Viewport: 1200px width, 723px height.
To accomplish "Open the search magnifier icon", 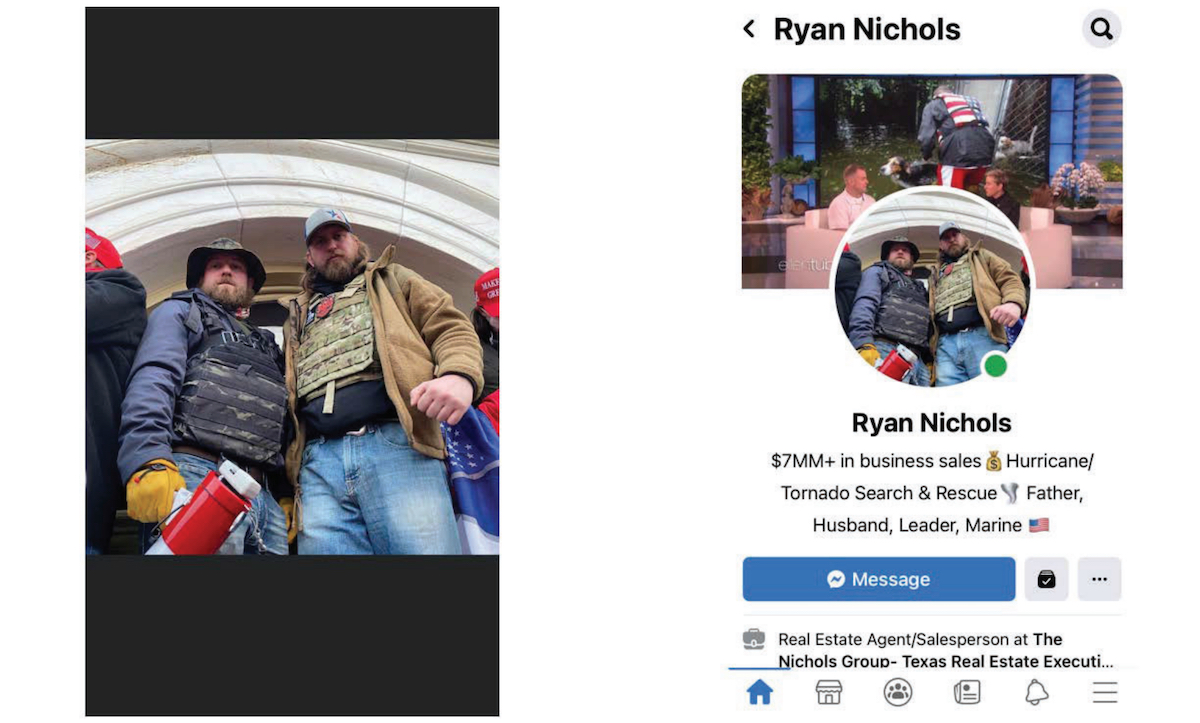I will tap(1101, 29).
